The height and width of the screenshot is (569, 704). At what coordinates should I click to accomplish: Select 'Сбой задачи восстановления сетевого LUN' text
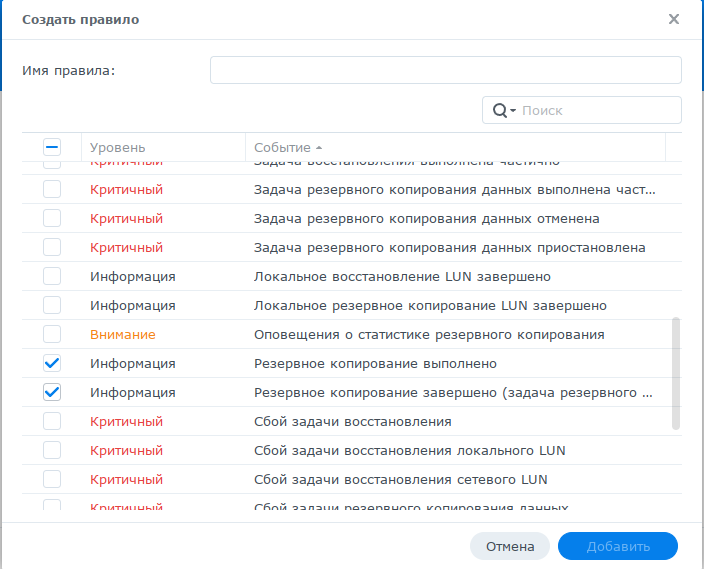[400, 480]
